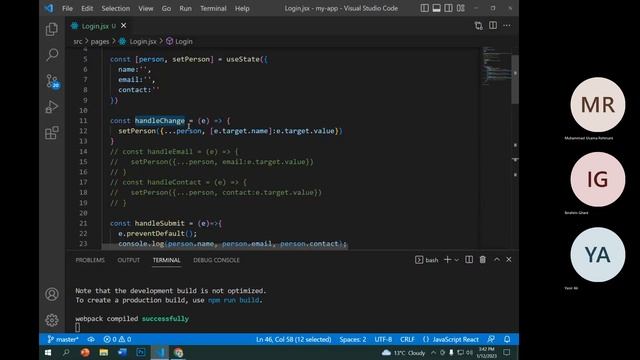Screen dimensions: 640x360
Task: Open Source Control view with pending changes badge
Action: point(52,81)
